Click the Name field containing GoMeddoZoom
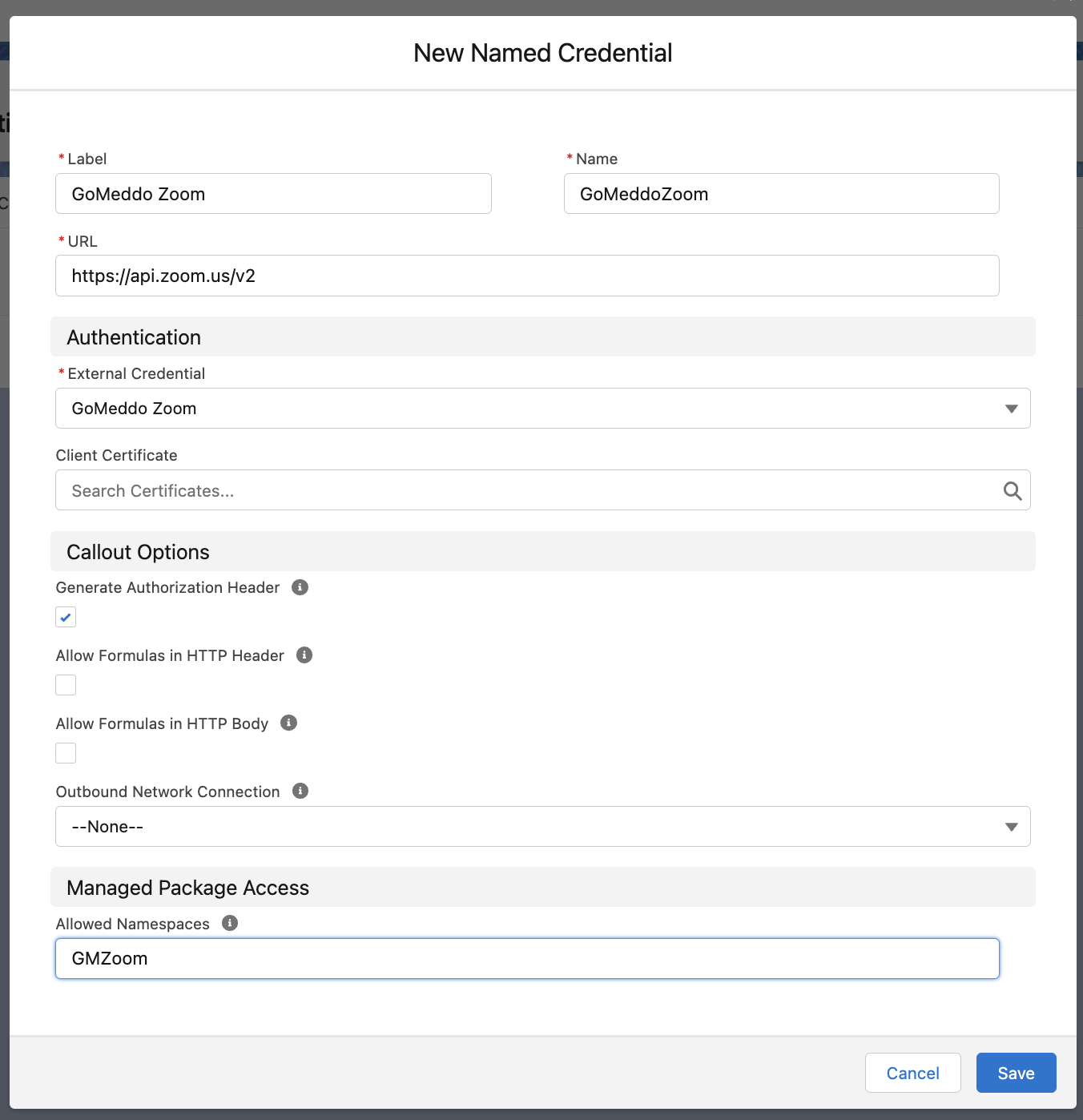The image size is (1083, 1120). pyautogui.click(x=781, y=194)
